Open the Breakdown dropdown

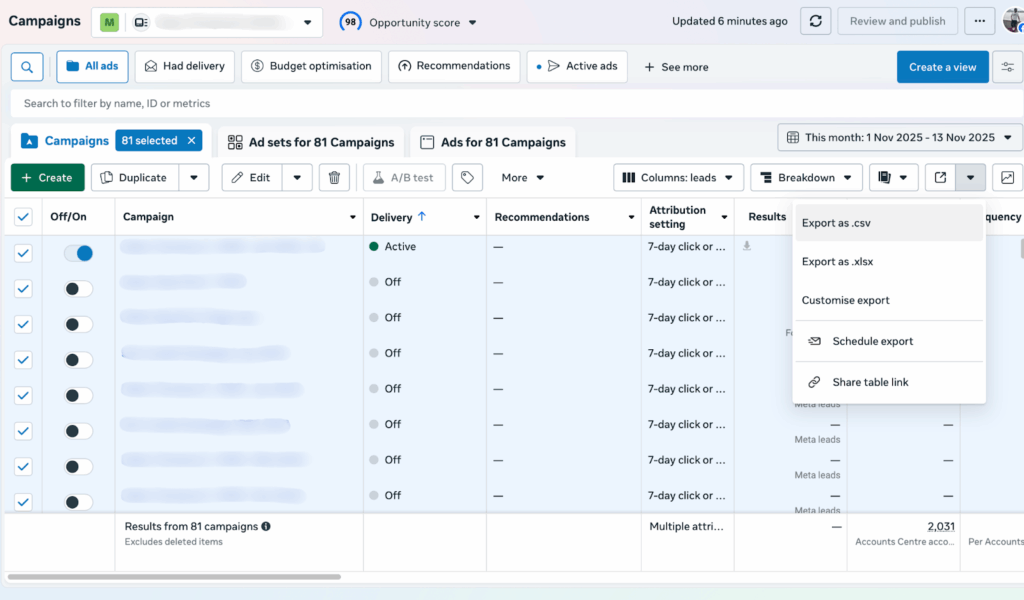806,178
